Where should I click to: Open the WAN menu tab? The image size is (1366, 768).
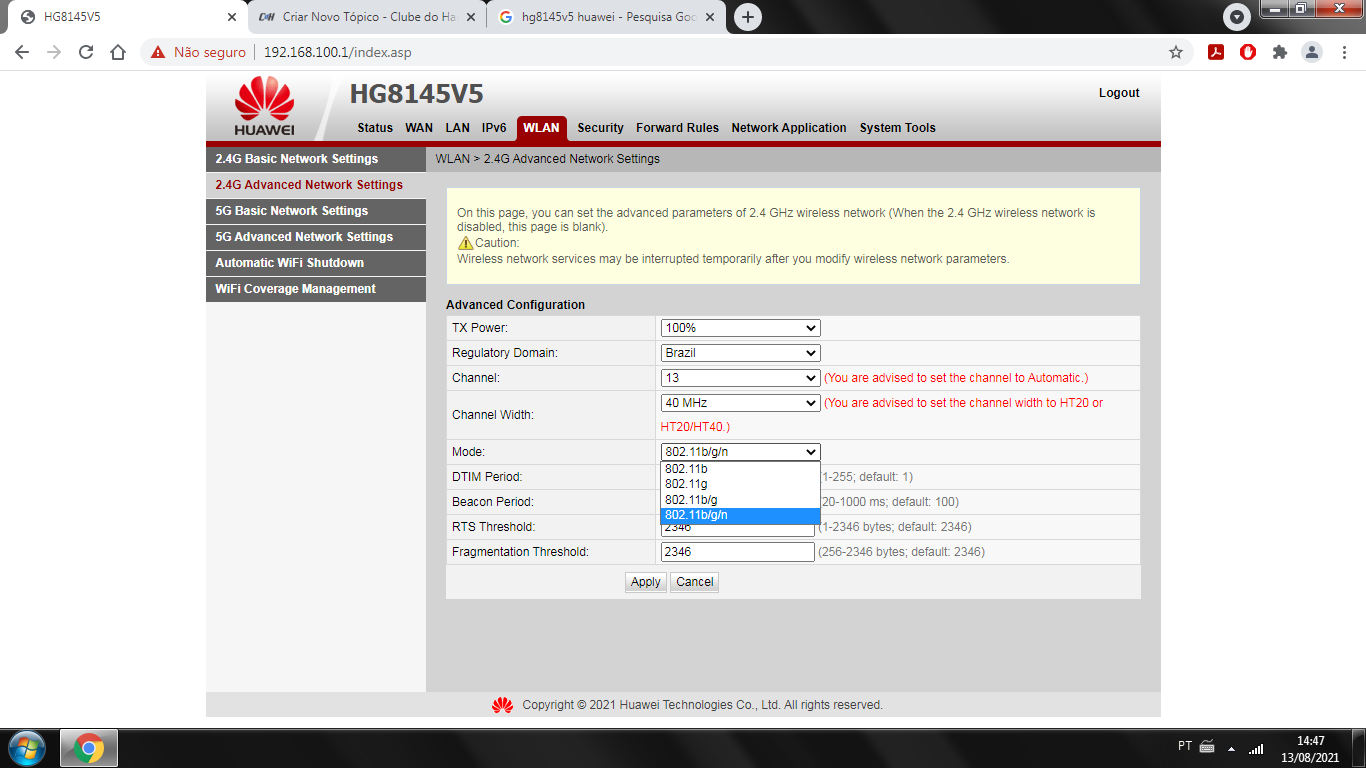pos(419,128)
